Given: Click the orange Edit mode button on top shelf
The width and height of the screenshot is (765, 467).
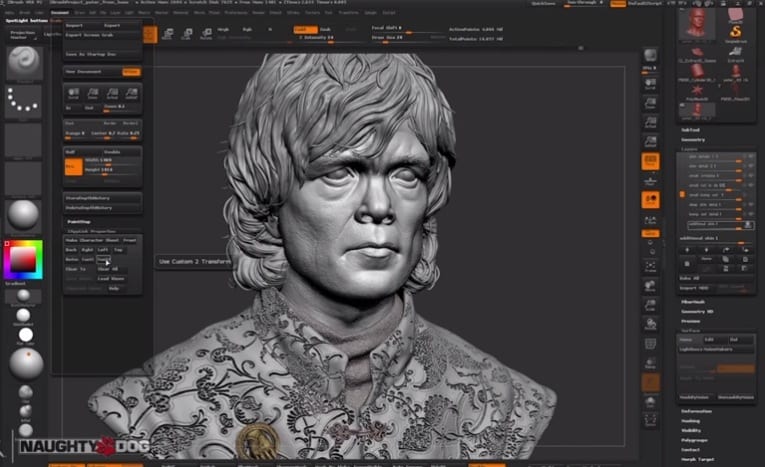Looking at the screenshot, I should [150, 34].
